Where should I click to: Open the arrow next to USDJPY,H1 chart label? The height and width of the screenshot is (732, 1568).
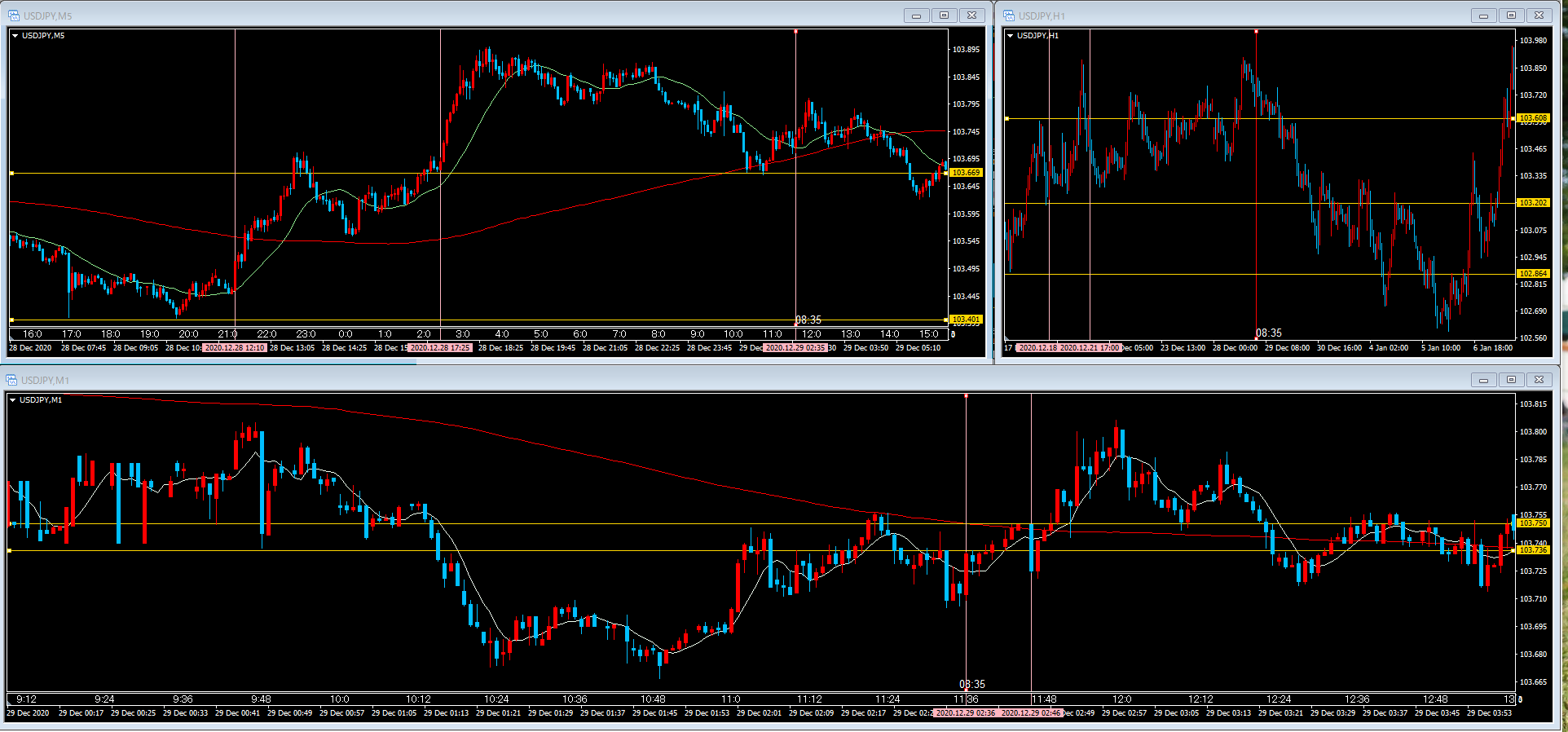[x=1011, y=36]
